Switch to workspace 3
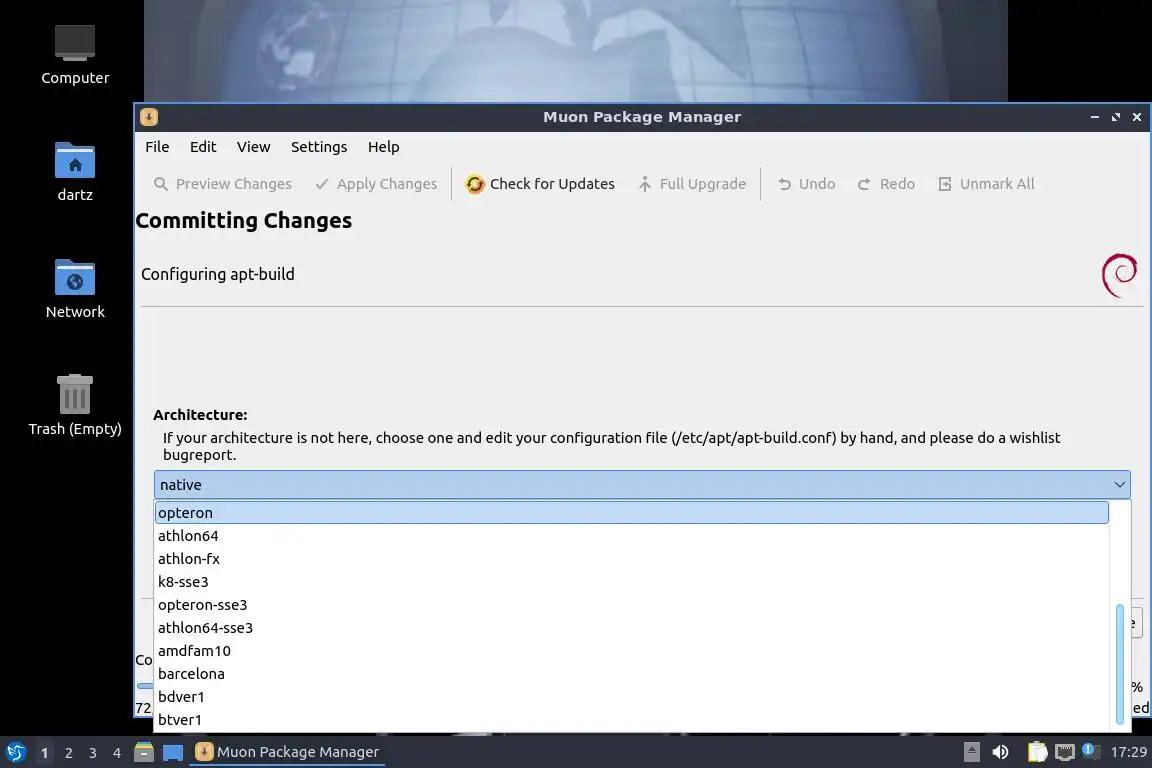The width and height of the screenshot is (1152, 768). pos(93,753)
